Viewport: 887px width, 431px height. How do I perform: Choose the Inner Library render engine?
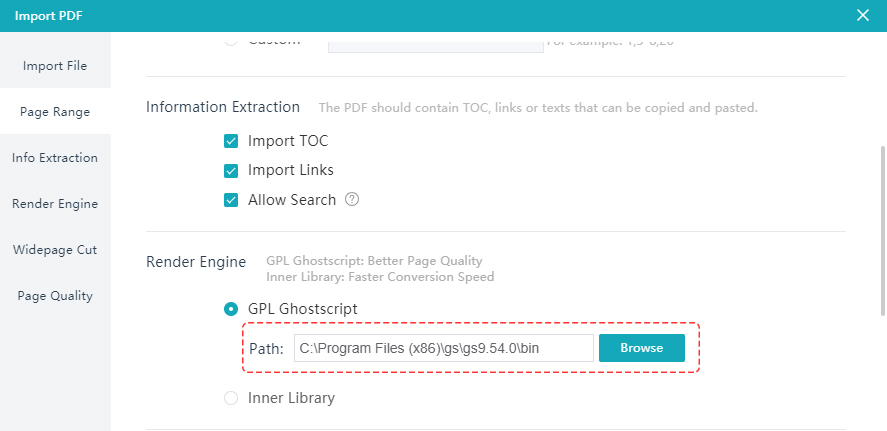[231, 398]
